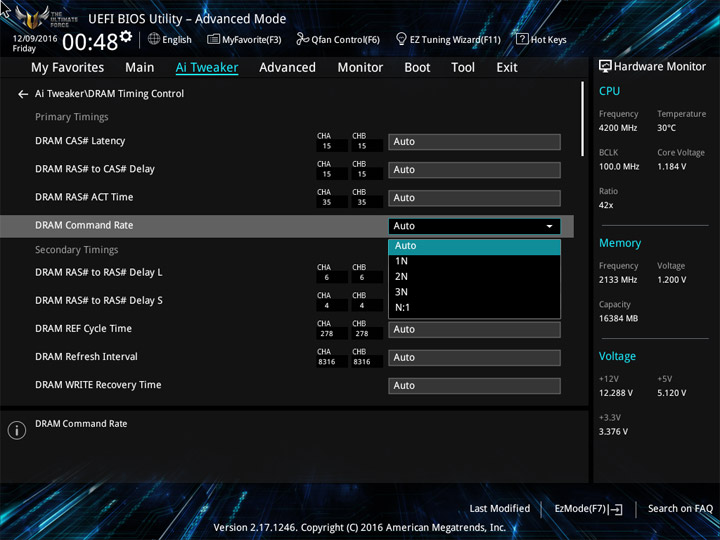Click memory frequency value 2133 MHz

pos(618,280)
